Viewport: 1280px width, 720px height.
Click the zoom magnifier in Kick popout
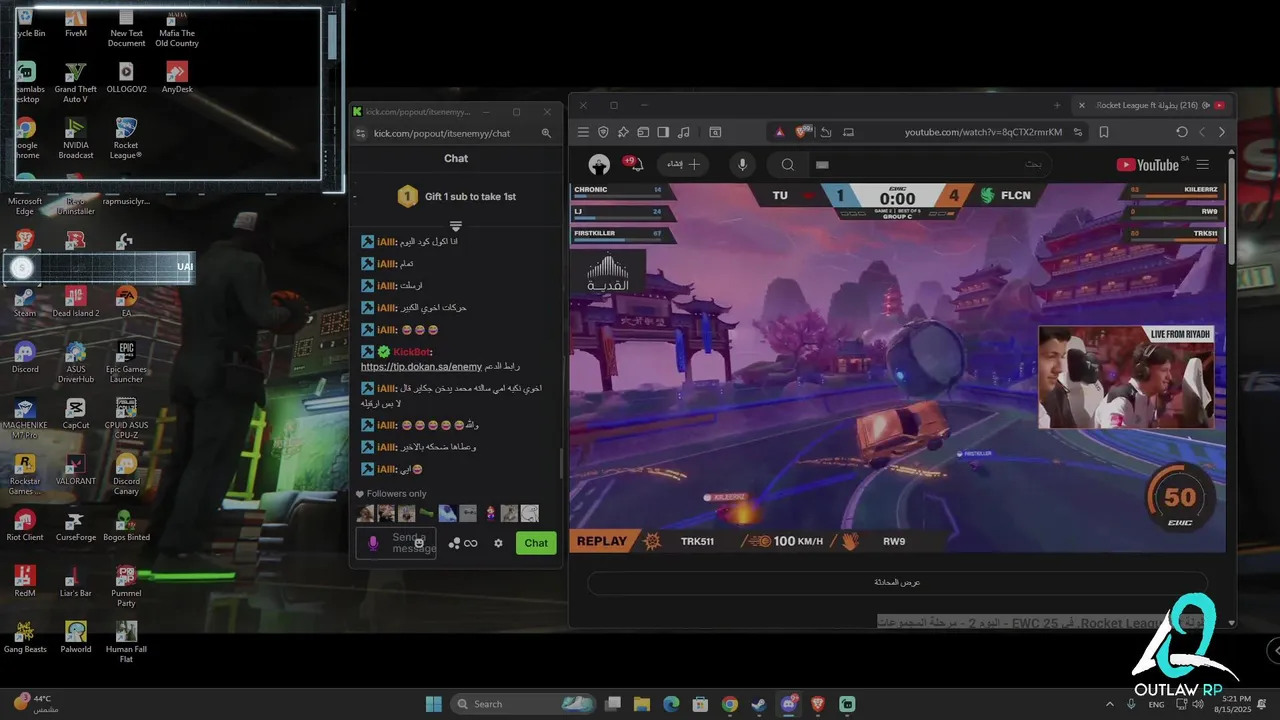[x=546, y=133]
